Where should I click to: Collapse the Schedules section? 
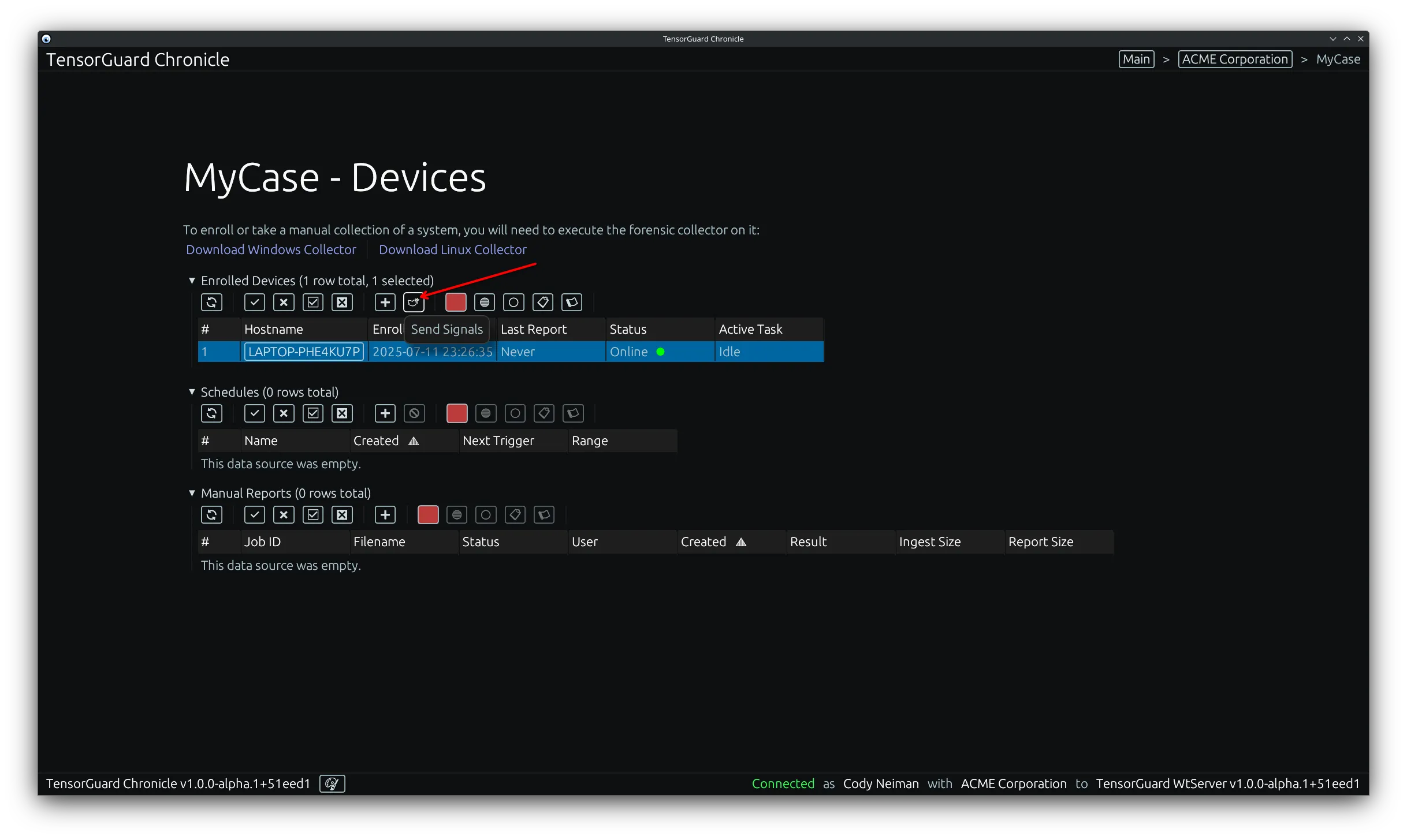pos(192,392)
